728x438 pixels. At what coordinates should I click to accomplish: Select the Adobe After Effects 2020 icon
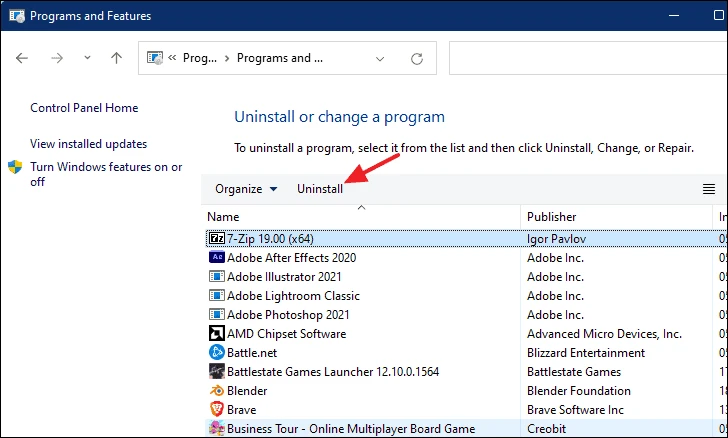coord(216,258)
